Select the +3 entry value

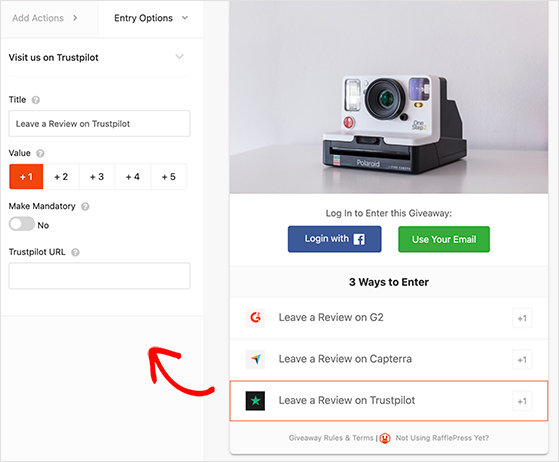pos(97,176)
